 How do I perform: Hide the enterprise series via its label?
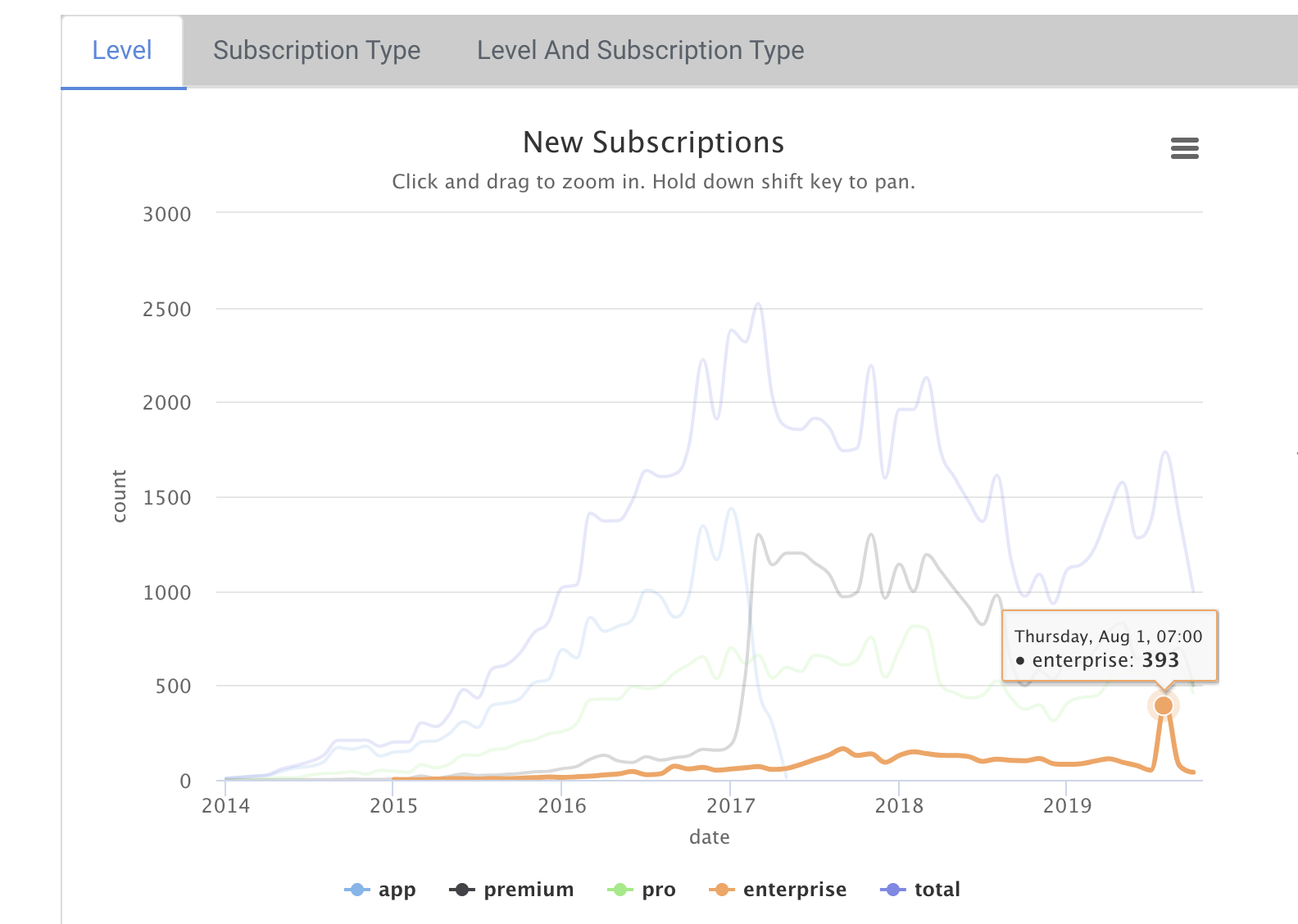795,890
